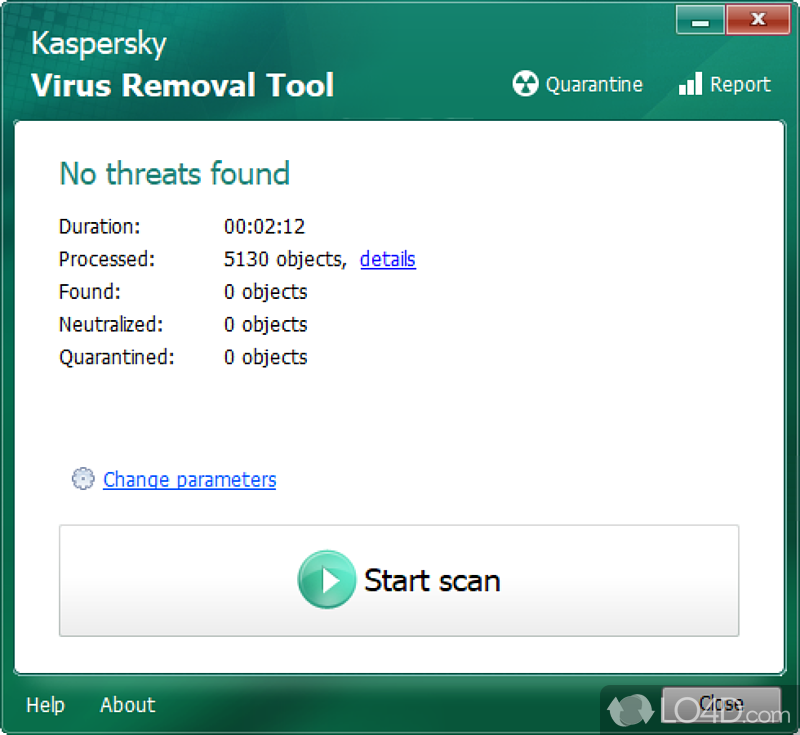
Task: Open the Report bar chart icon
Action: pos(690,84)
